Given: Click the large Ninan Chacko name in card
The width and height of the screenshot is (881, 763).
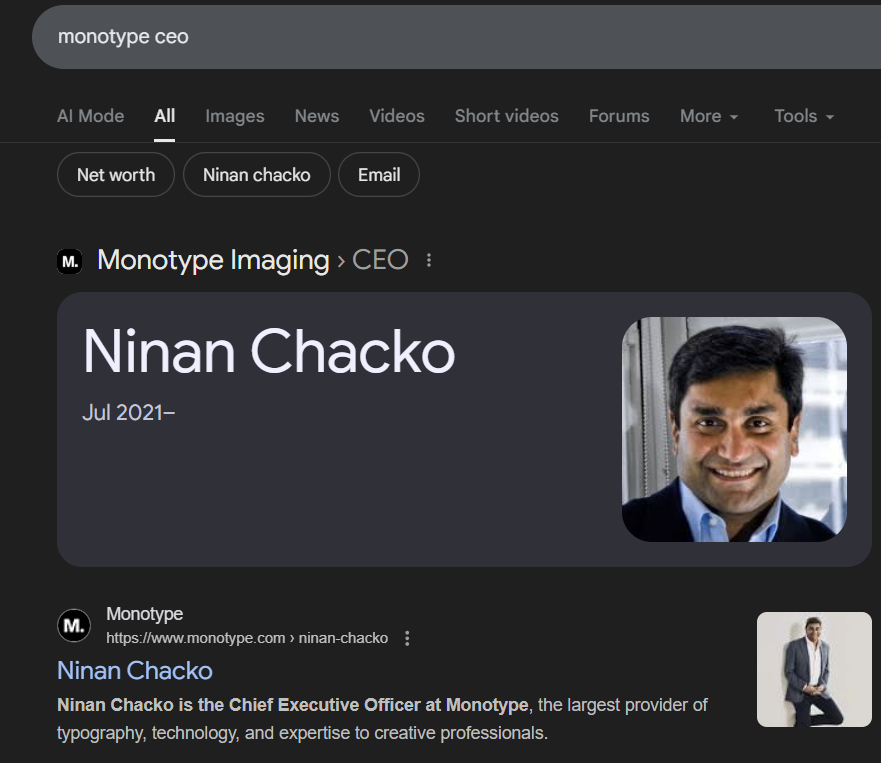Looking at the screenshot, I should click(269, 352).
